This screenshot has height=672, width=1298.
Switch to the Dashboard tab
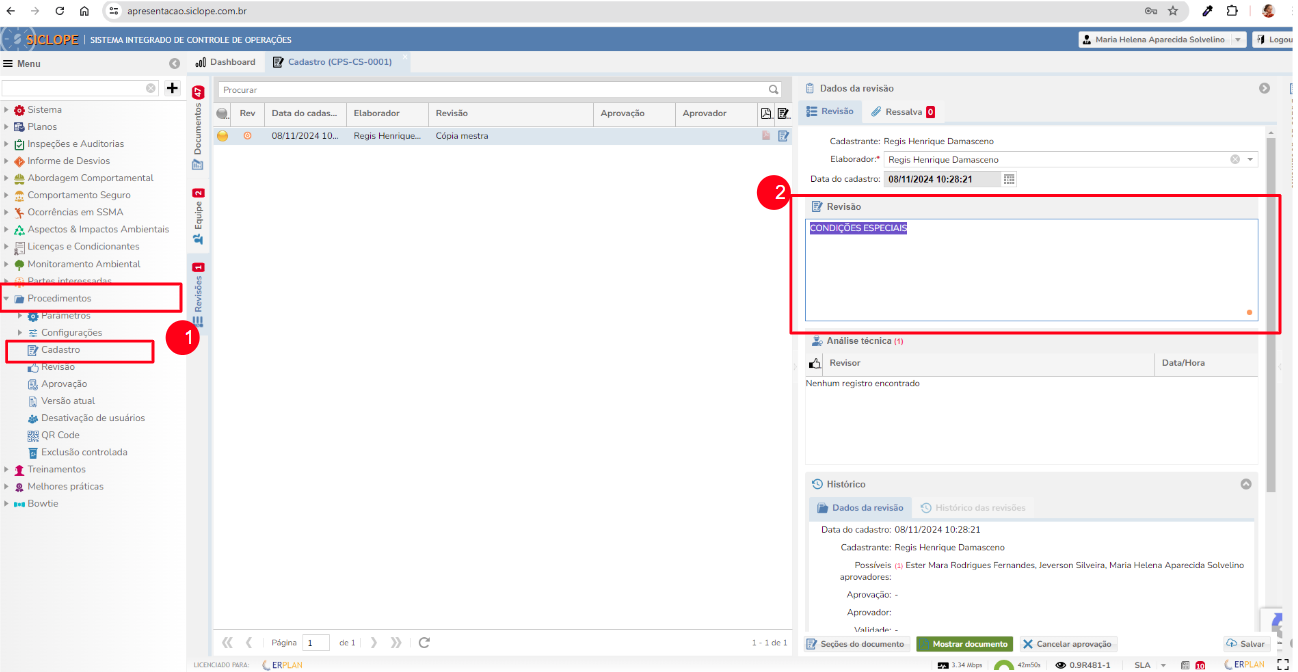tap(225, 62)
